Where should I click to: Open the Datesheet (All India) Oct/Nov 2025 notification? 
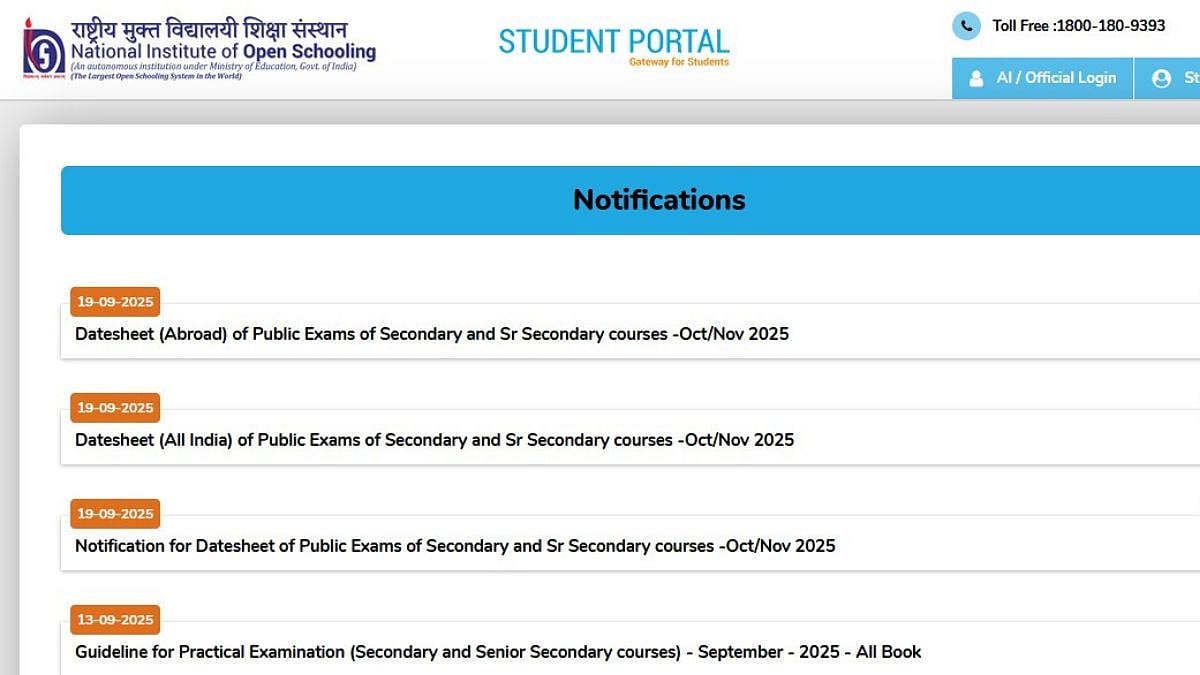[434, 440]
